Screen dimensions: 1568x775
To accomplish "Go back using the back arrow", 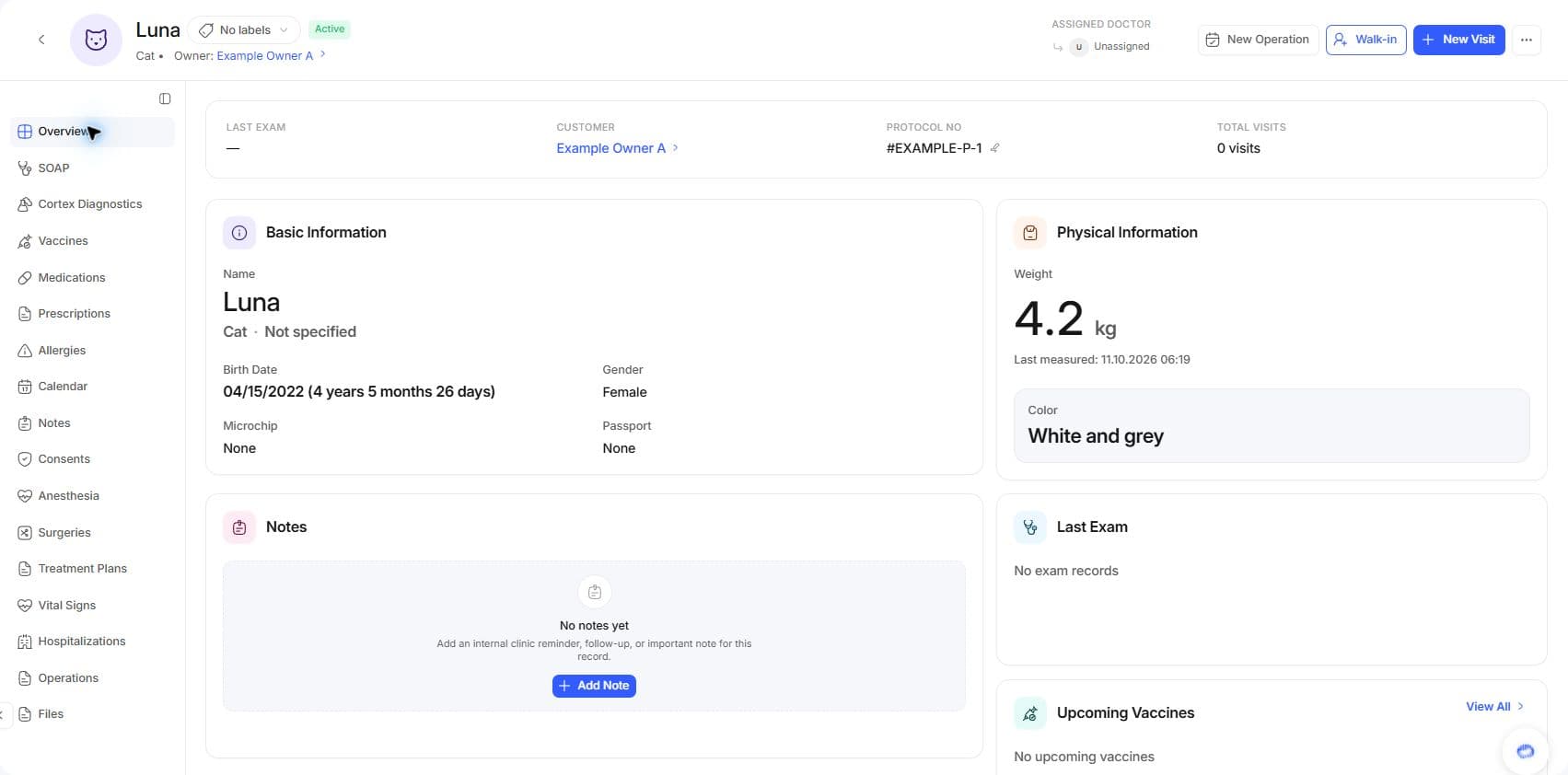I will [41, 40].
